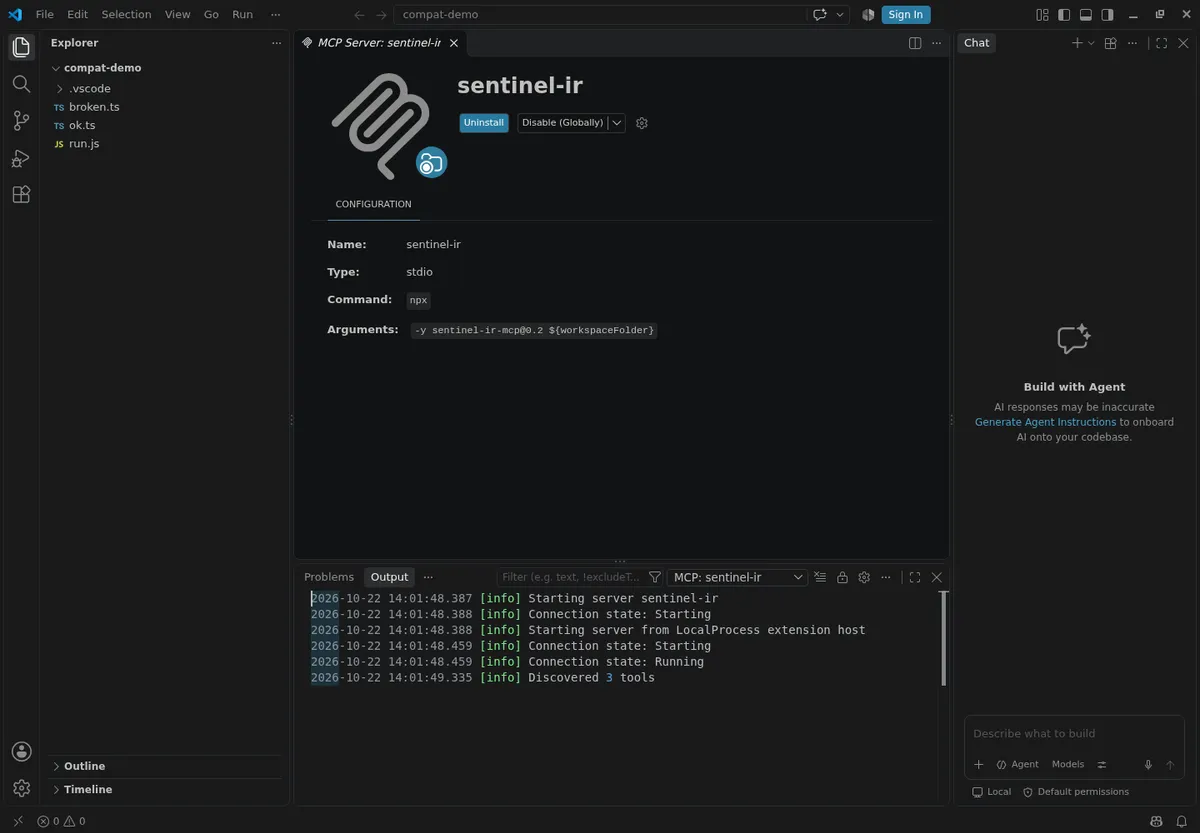
Task: Switch to the Problems tab
Action: 329,577
